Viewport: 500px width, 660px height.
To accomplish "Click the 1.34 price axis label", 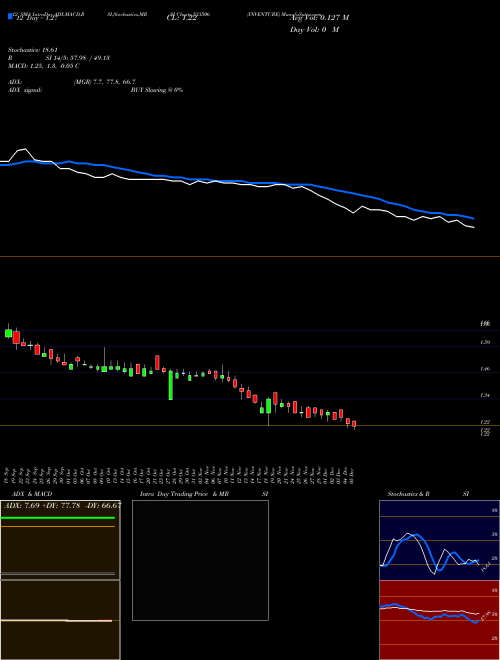I will pos(485,395).
